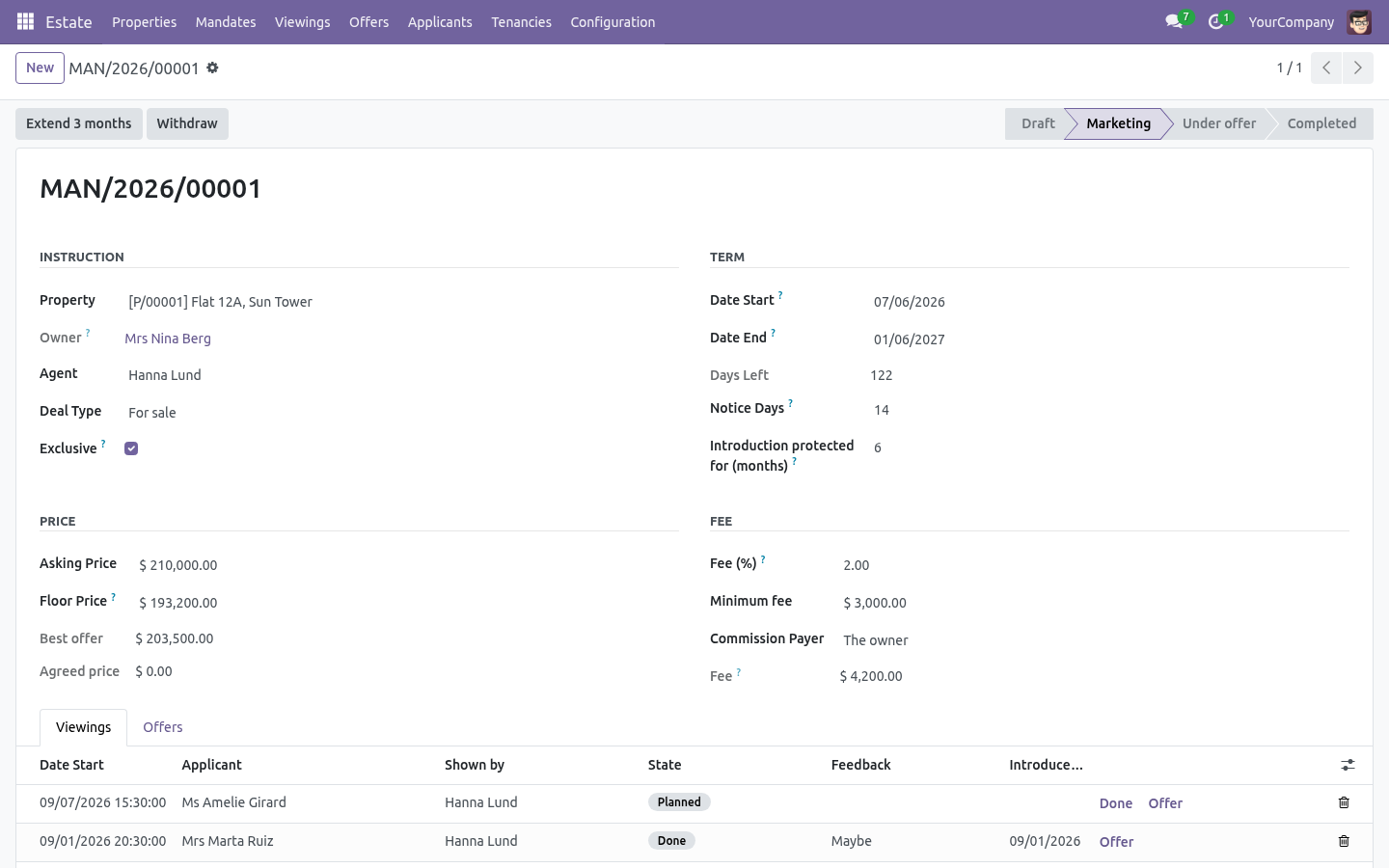Open the user avatar menu

pyautogui.click(x=1359, y=21)
